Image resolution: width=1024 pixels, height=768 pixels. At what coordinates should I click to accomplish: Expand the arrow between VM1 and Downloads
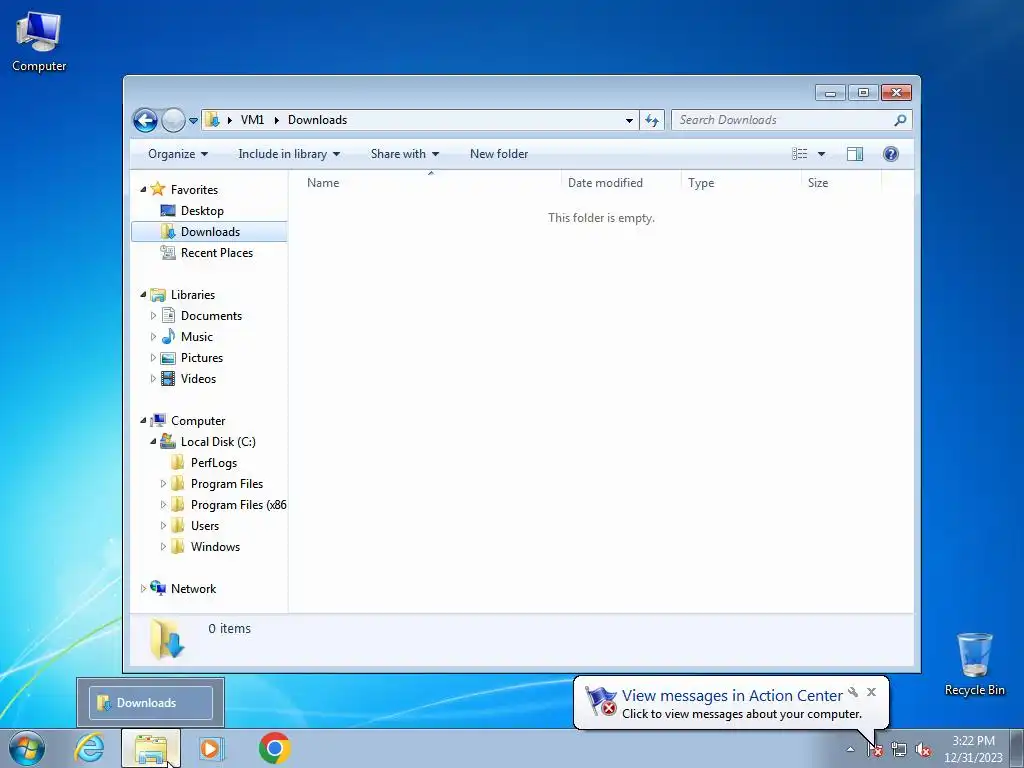tap(276, 120)
